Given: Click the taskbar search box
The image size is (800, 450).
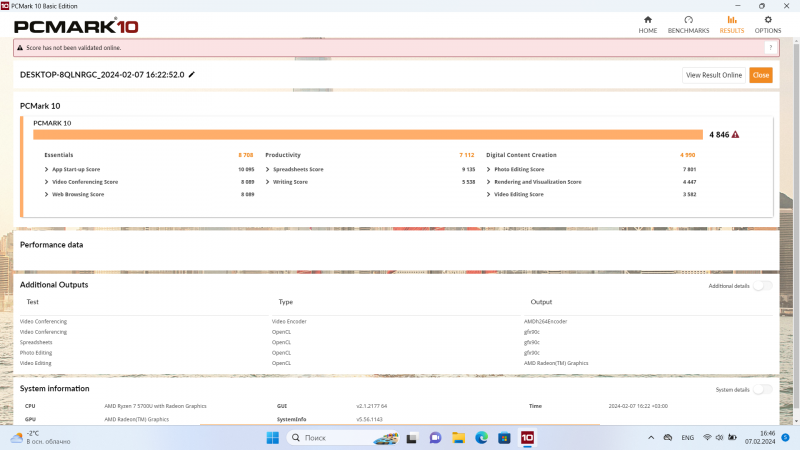Looking at the screenshot, I should [344, 438].
